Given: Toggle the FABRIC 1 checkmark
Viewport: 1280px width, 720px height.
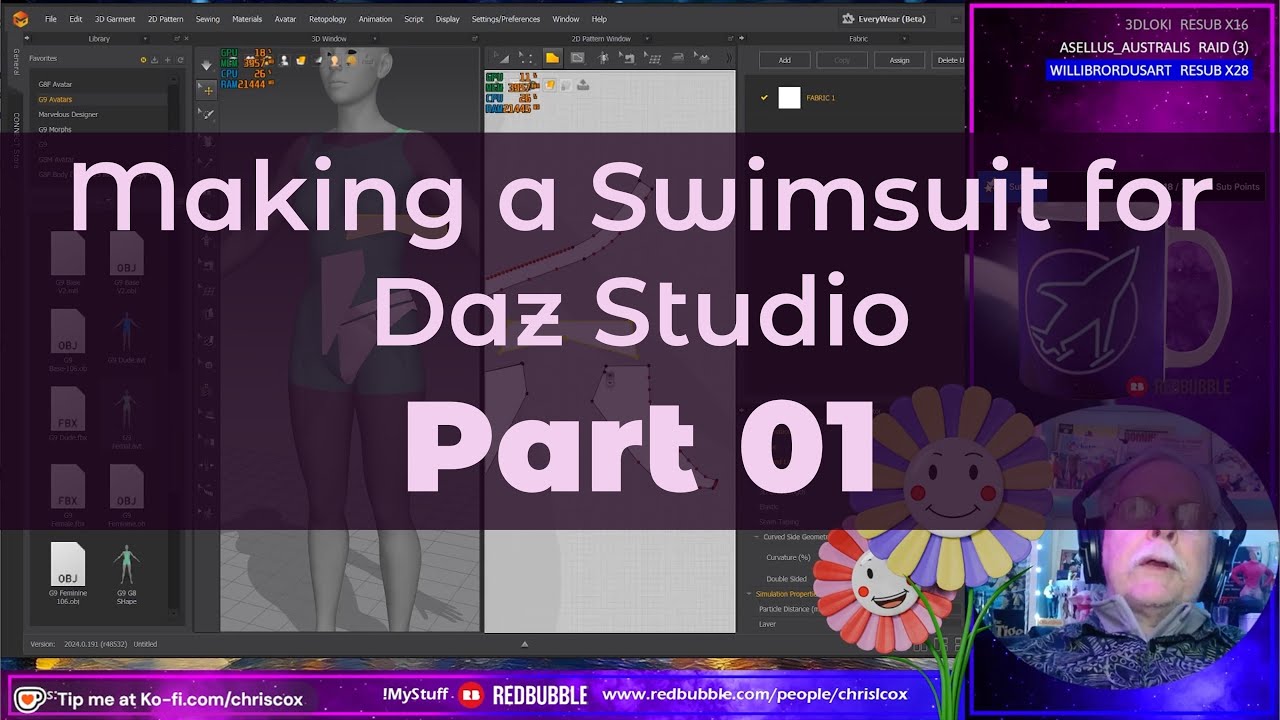Looking at the screenshot, I should click(x=765, y=98).
